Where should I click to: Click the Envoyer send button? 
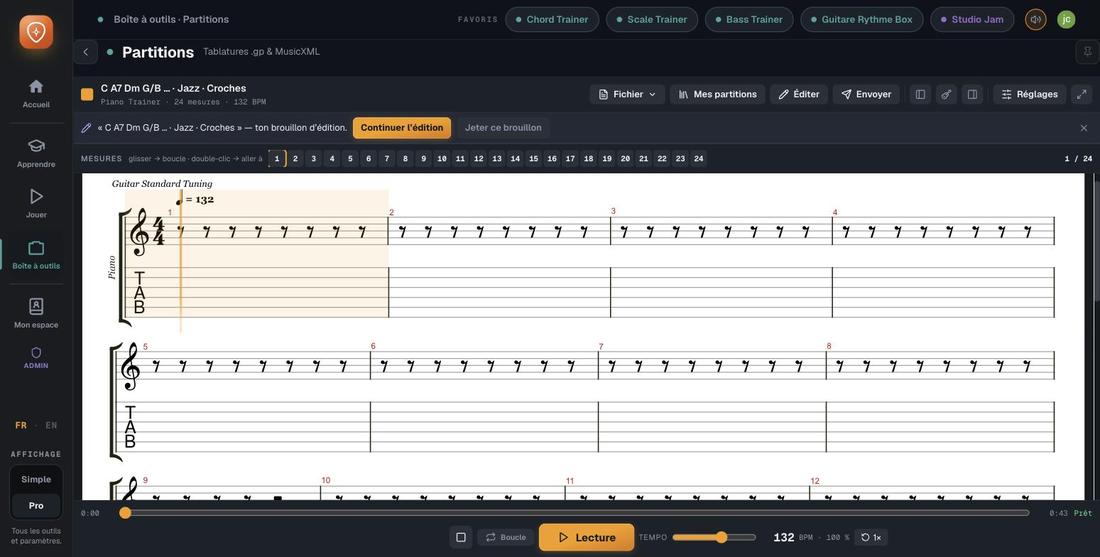click(866, 94)
